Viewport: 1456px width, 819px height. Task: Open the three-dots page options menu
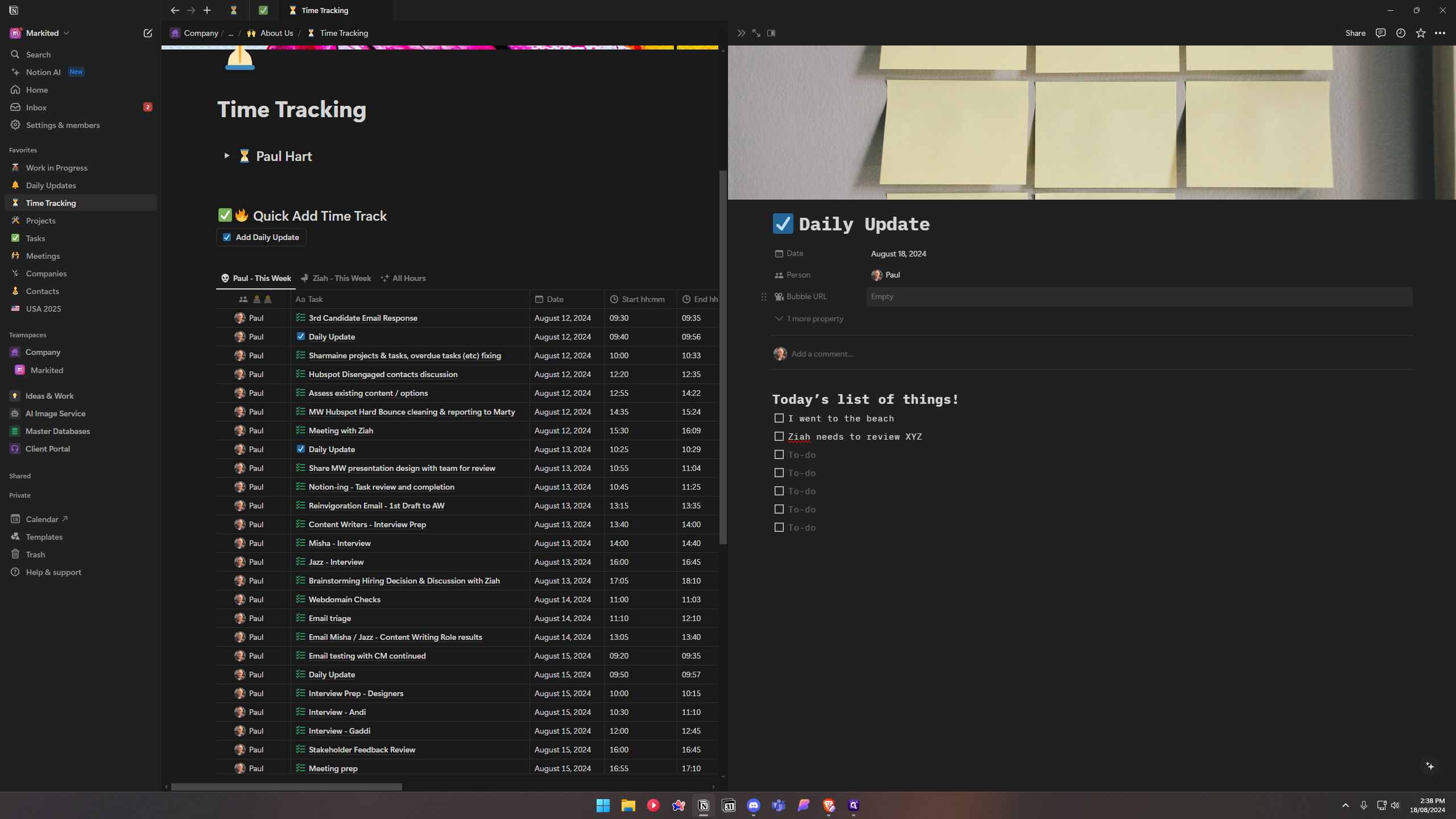tap(1440, 33)
